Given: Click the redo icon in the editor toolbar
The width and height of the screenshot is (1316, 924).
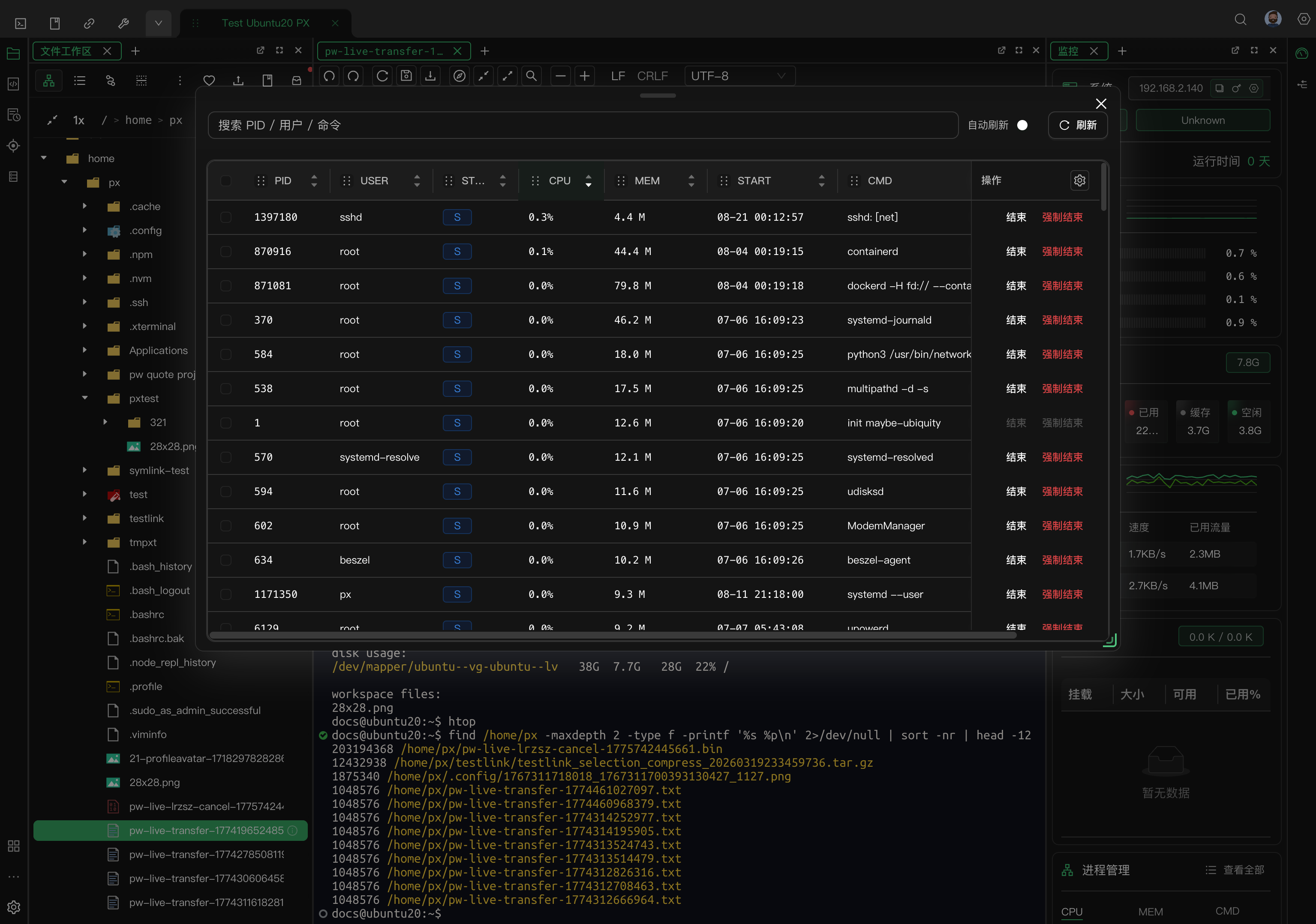Looking at the screenshot, I should click(354, 76).
